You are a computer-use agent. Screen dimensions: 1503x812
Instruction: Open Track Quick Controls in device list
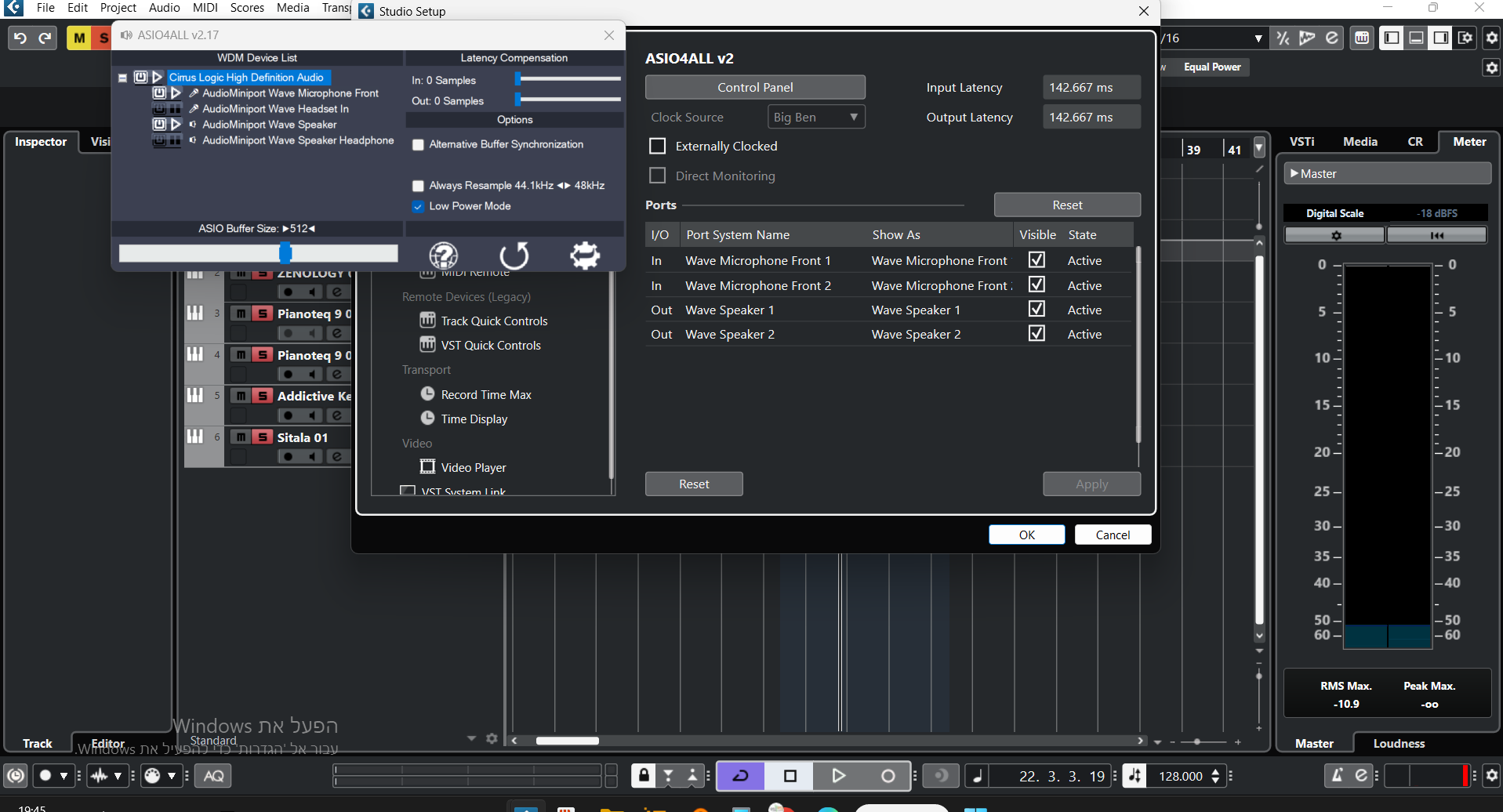click(x=494, y=321)
